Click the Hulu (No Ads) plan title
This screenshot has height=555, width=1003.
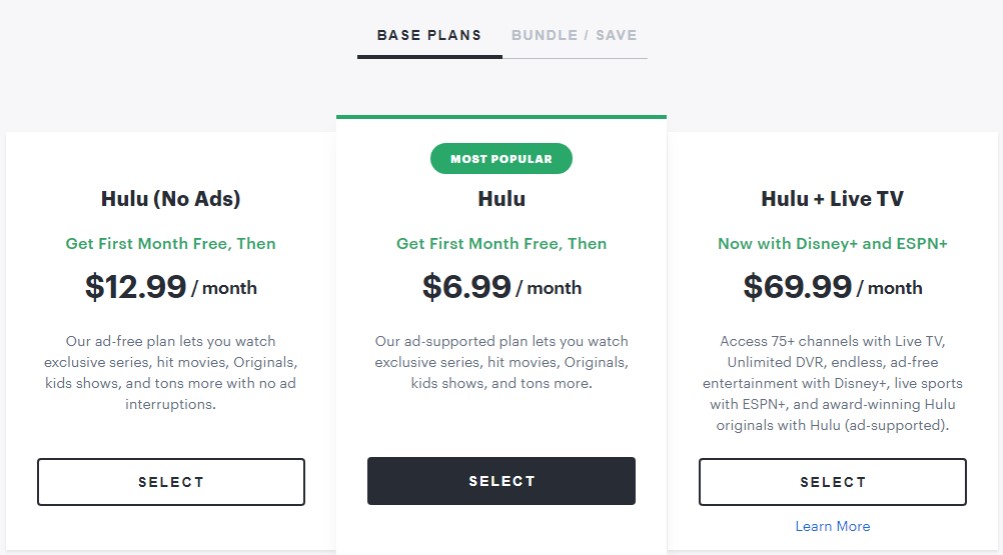point(171,199)
